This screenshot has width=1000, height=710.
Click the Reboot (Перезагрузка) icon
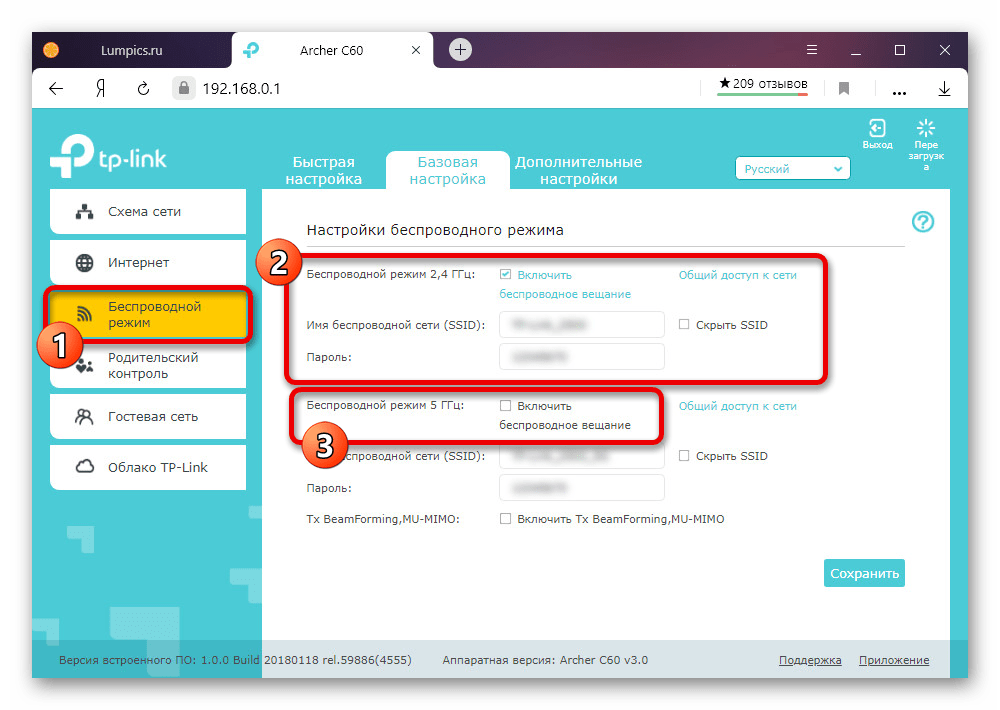926,128
